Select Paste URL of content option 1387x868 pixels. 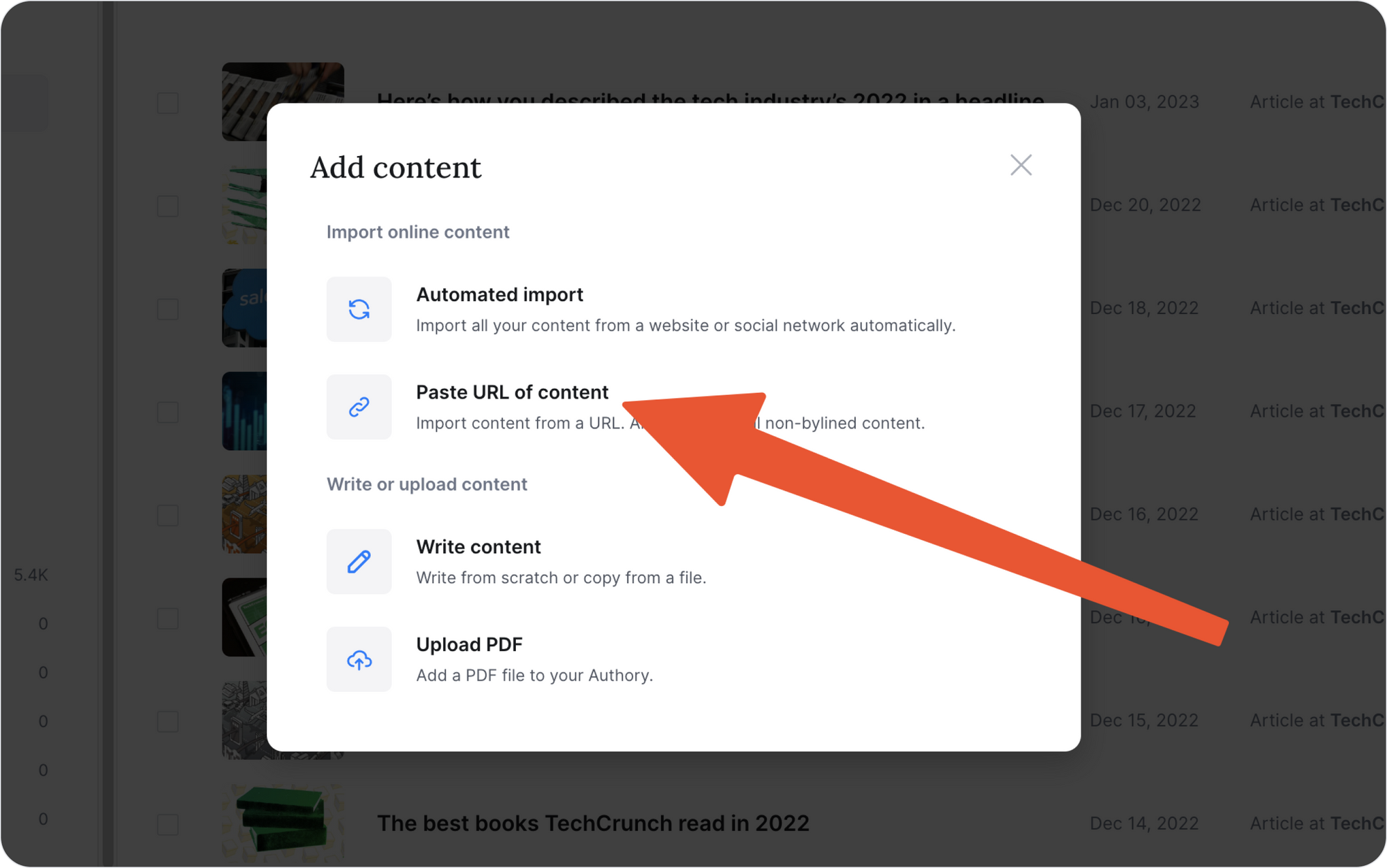point(674,407)
